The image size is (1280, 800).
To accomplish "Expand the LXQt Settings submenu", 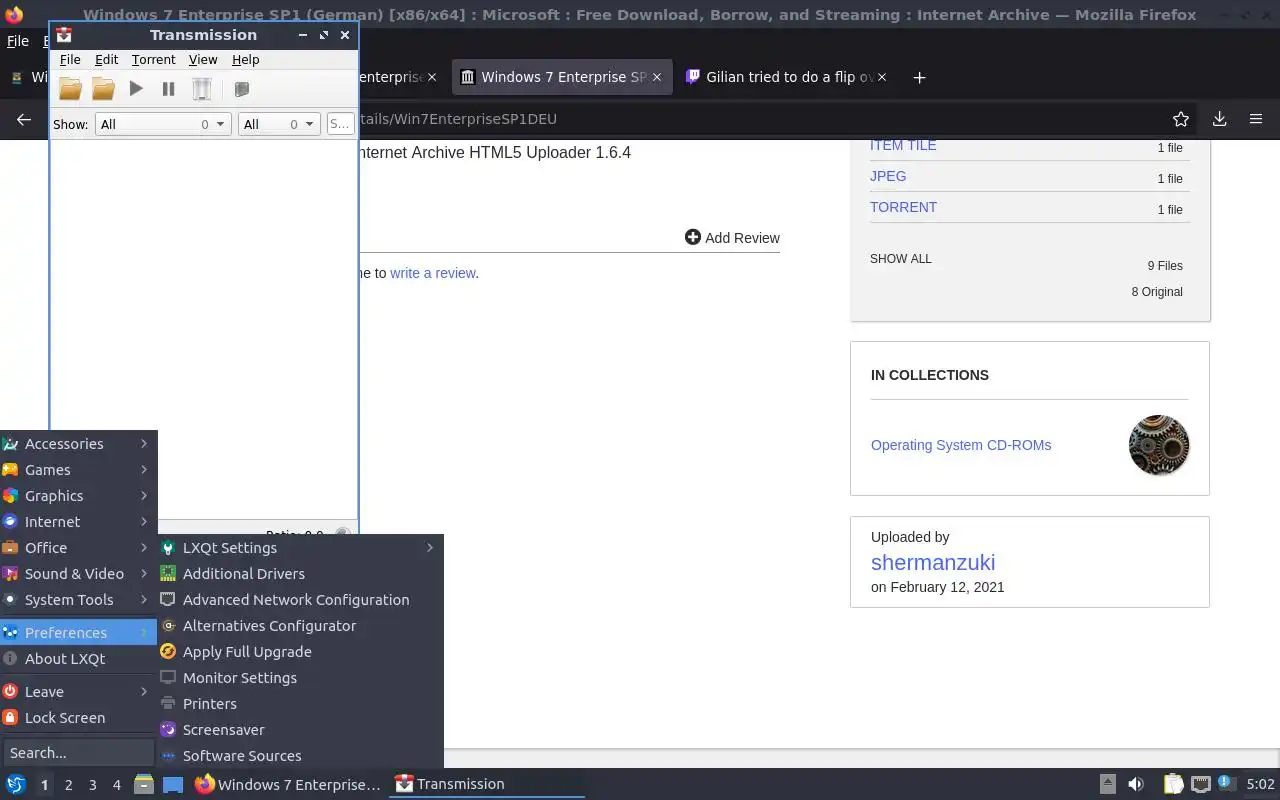I will 300,548.
